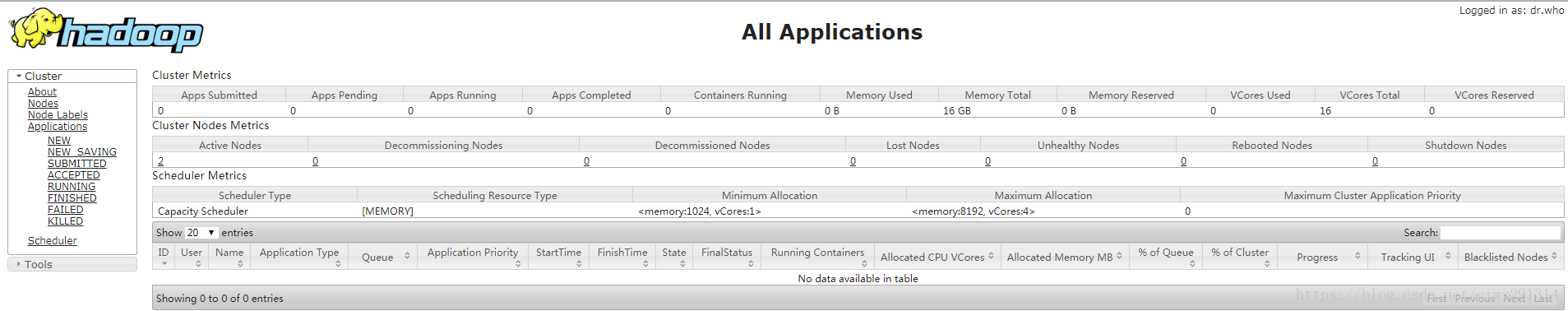Click the [MEMORY] scheduling resource type value
The height and width of the screenshot is (311, 1568).
point(387,211)
